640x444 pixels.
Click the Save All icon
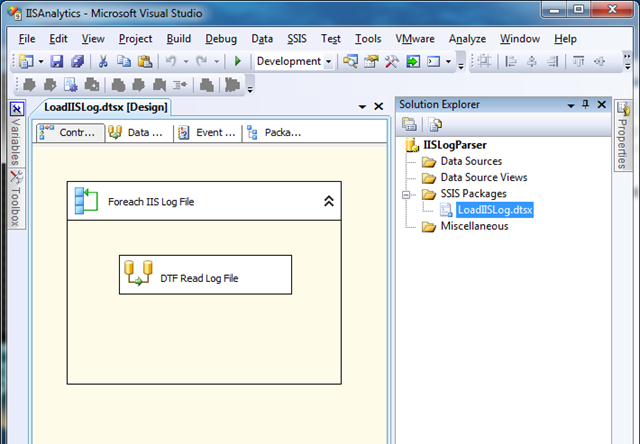[77, 62]
